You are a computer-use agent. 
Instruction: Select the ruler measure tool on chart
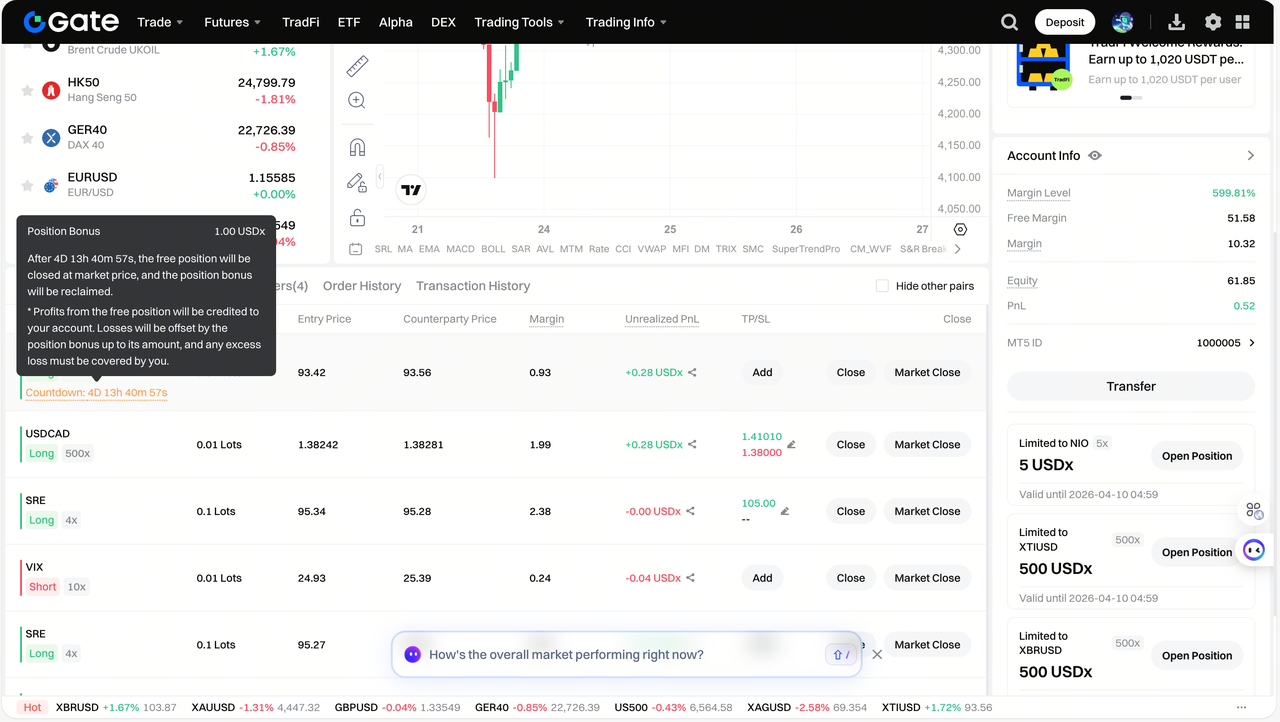pos(357,66)
